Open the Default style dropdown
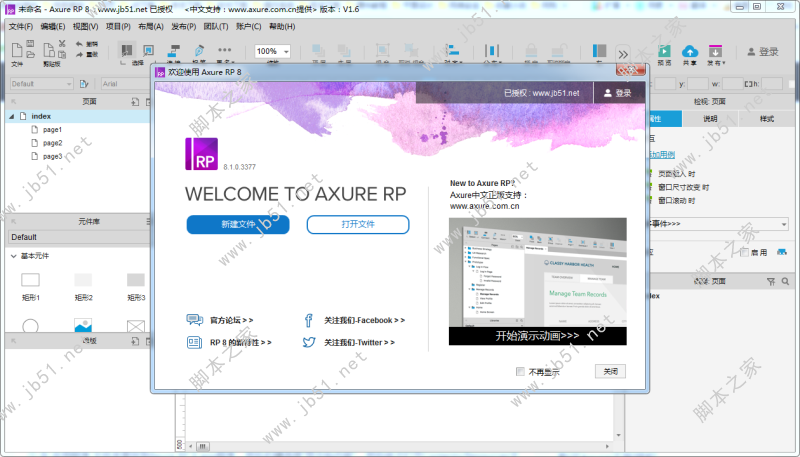The height and width of the screenshot is (457, 800). click(42, 84)
